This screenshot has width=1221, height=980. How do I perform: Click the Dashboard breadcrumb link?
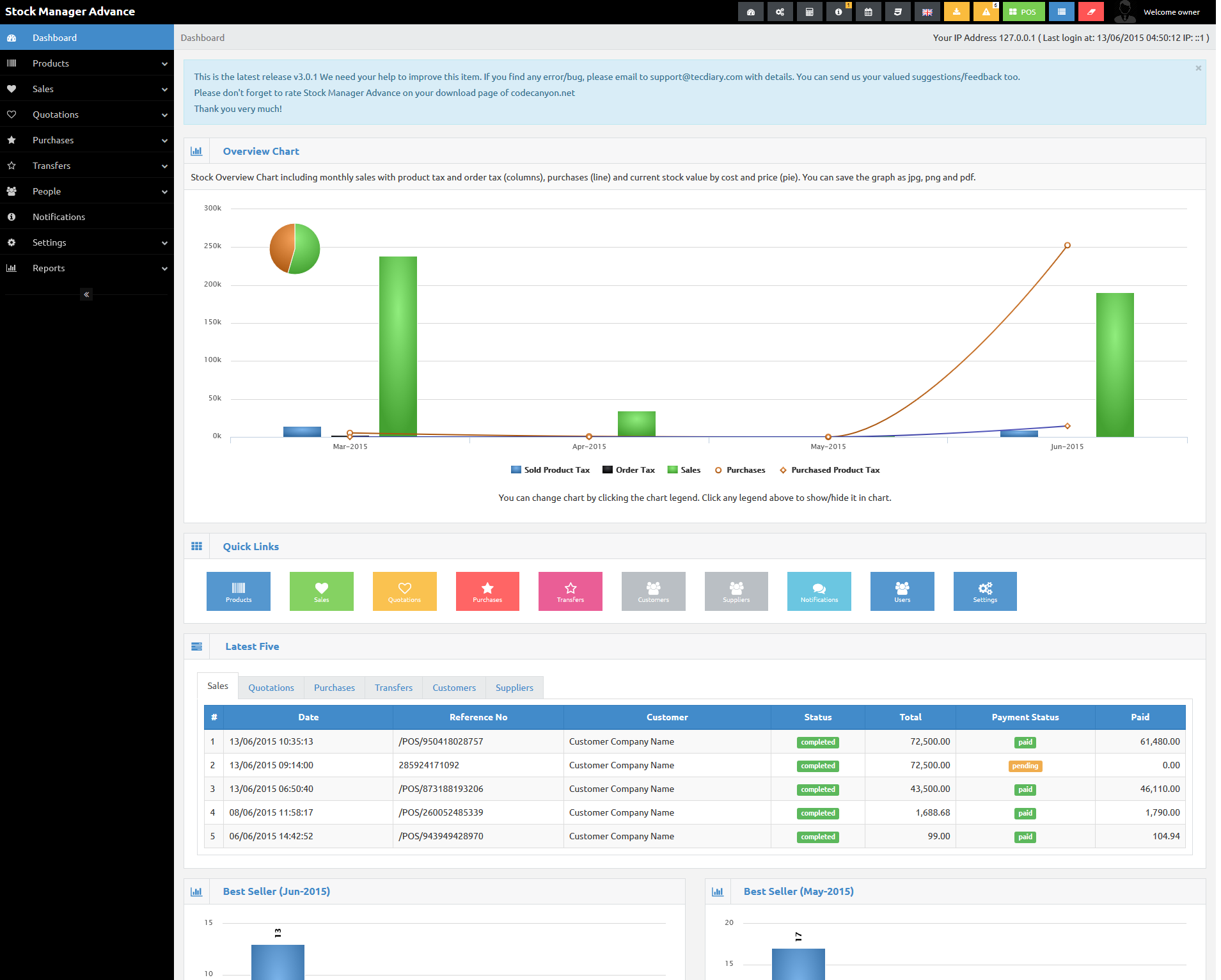[203, 38]
